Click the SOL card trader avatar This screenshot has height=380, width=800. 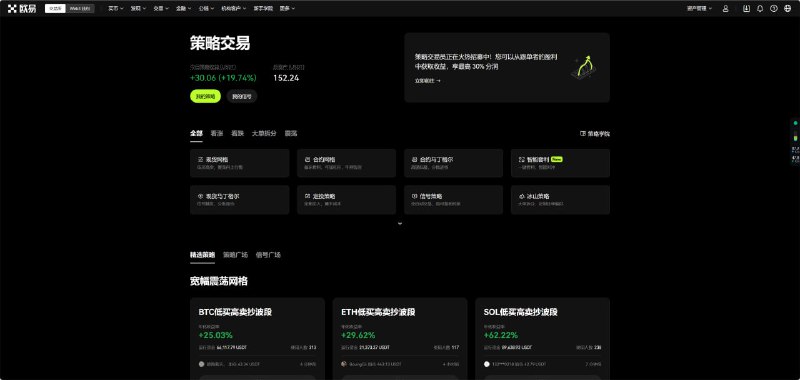point(487,364)
